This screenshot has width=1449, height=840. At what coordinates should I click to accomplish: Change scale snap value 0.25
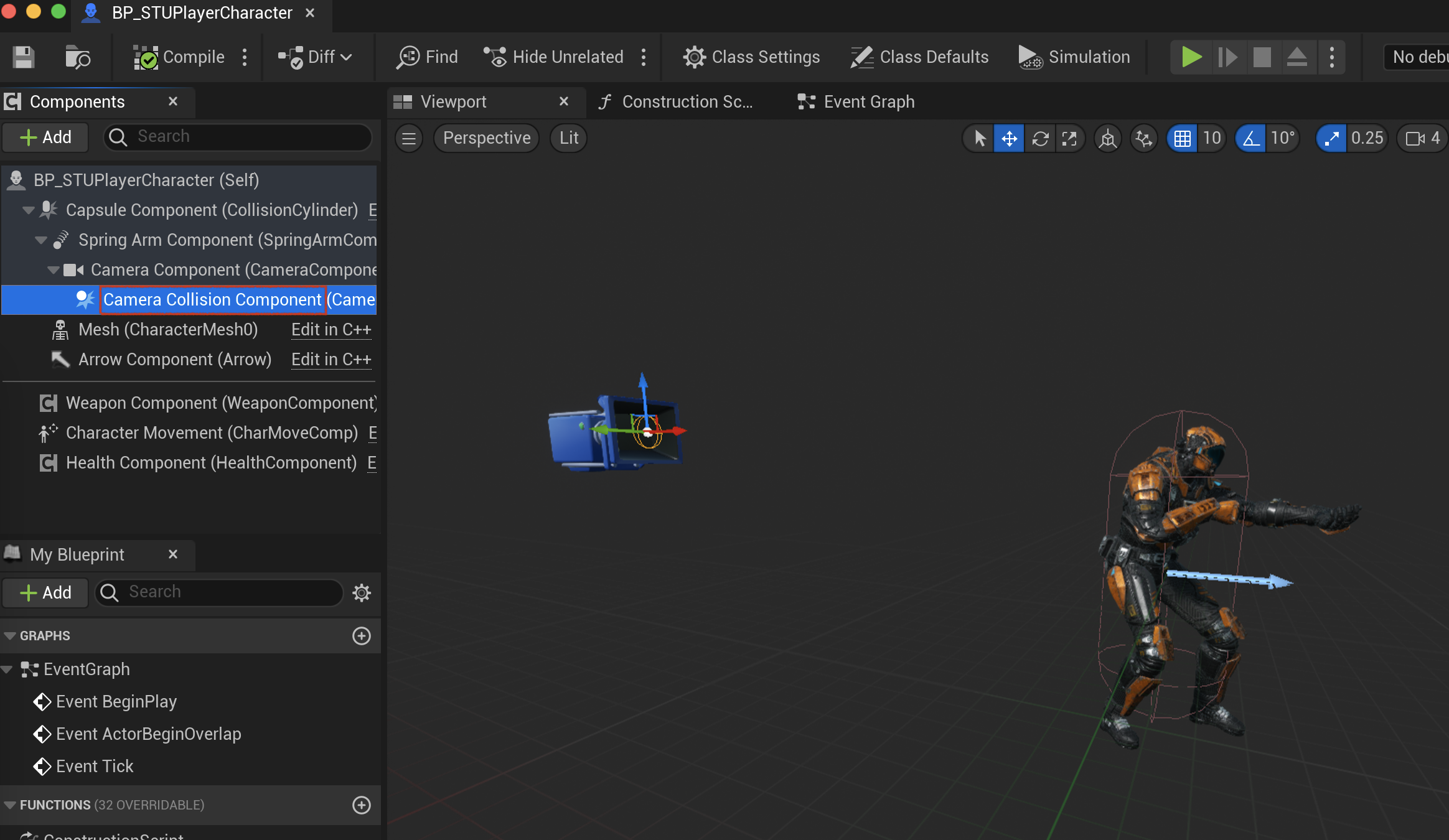pos(1367,138)
